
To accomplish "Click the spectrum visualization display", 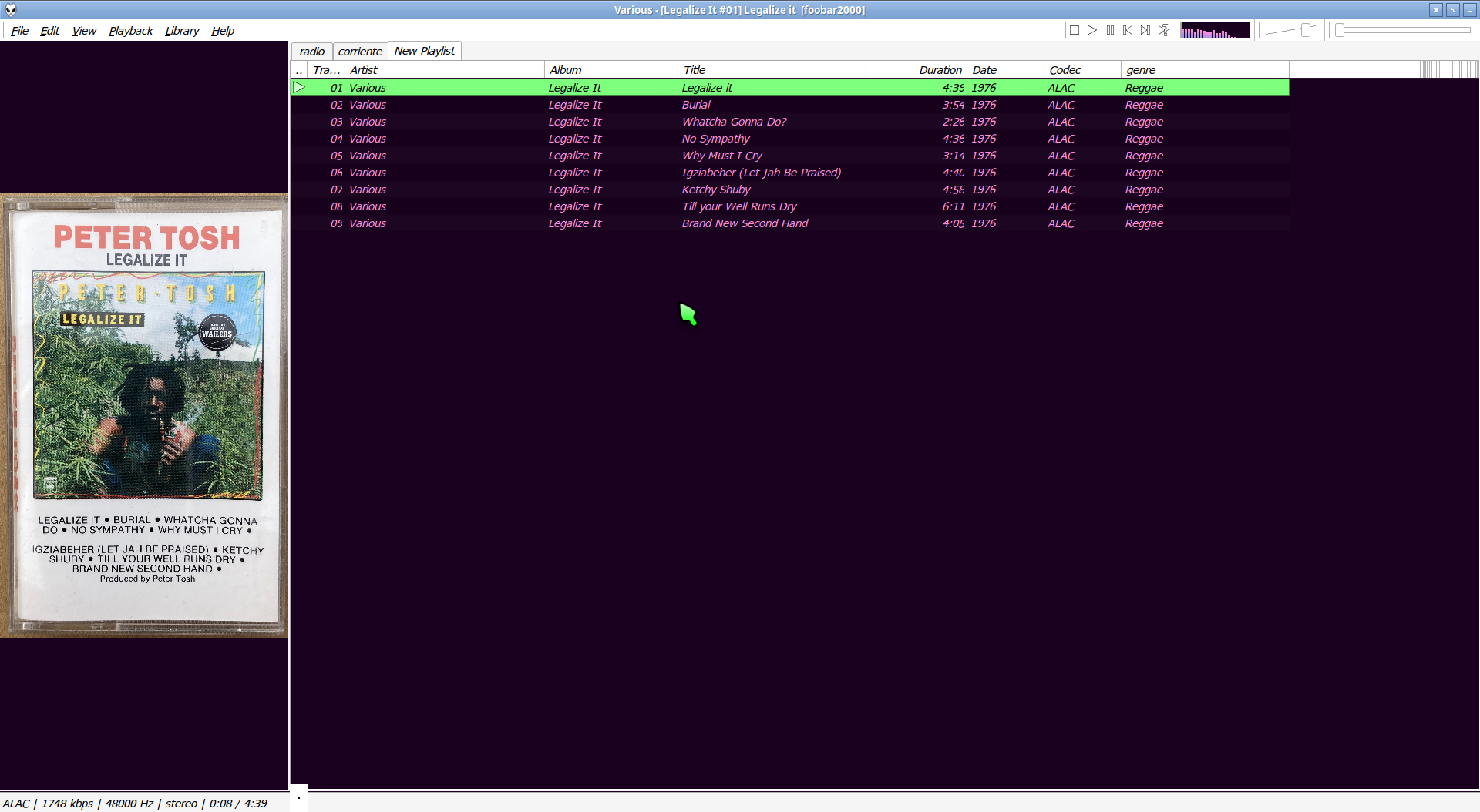I will [x=1215, y=30].
